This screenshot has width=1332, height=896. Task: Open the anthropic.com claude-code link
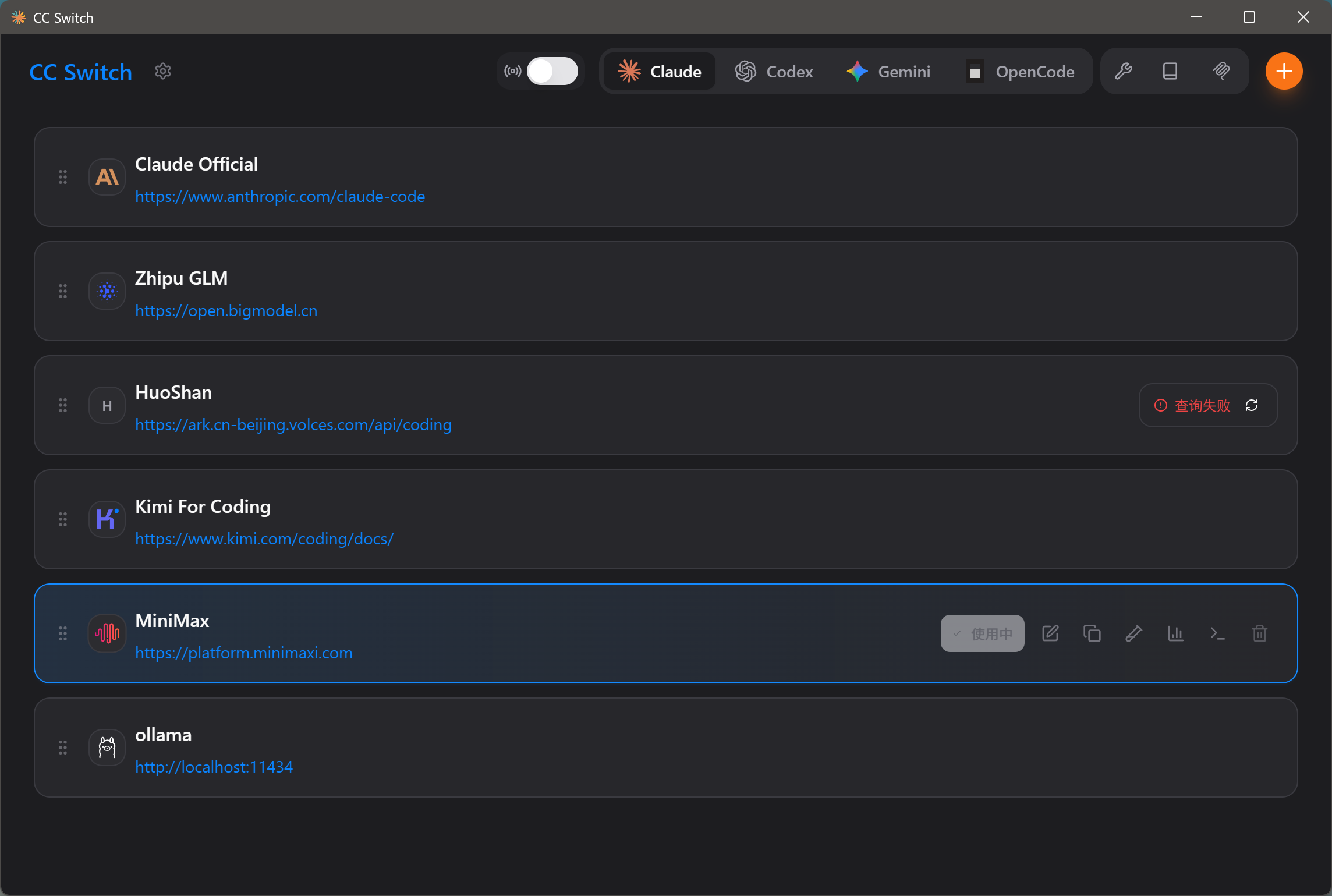click(280, 197)
